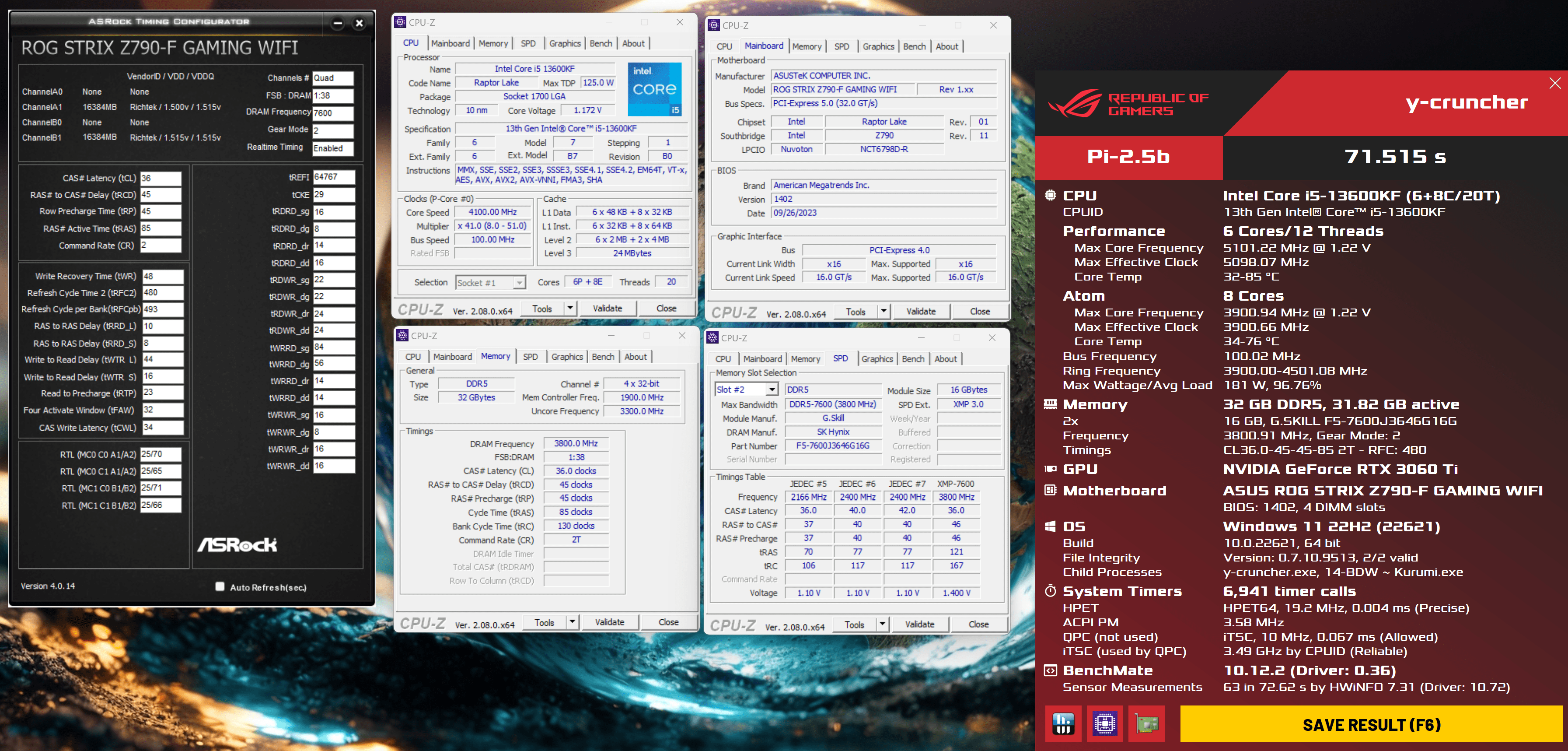The height and width of the screenshot is (751, 1568).
Task: Minimize ASRock Timing Configurator window
Action: tap(338, 24)
